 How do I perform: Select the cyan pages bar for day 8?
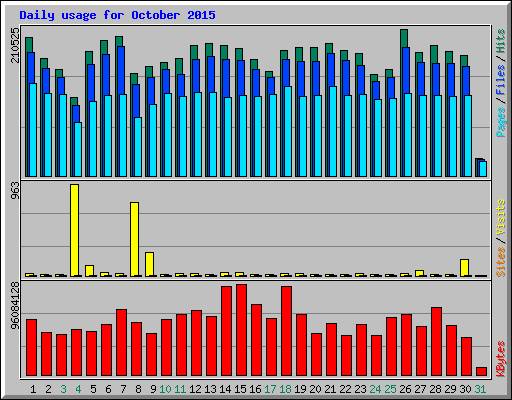[138, 147]
